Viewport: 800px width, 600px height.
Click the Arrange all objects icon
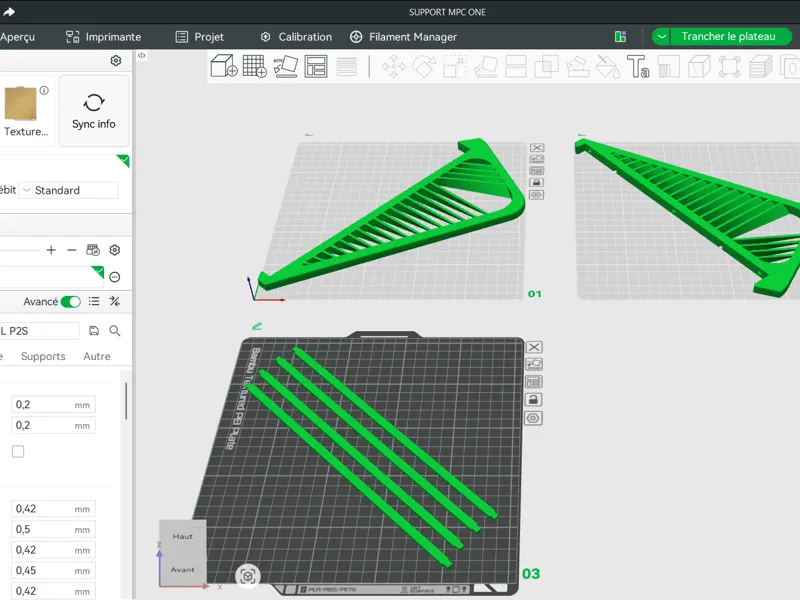[316, 66]
